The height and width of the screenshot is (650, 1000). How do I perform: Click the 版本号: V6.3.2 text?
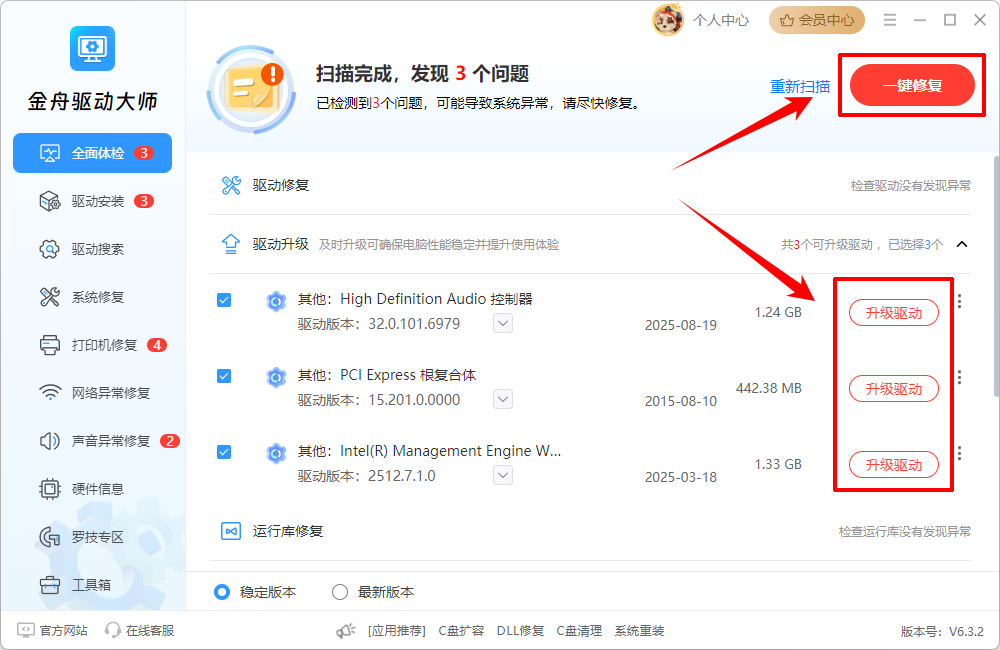coord(942,632)
